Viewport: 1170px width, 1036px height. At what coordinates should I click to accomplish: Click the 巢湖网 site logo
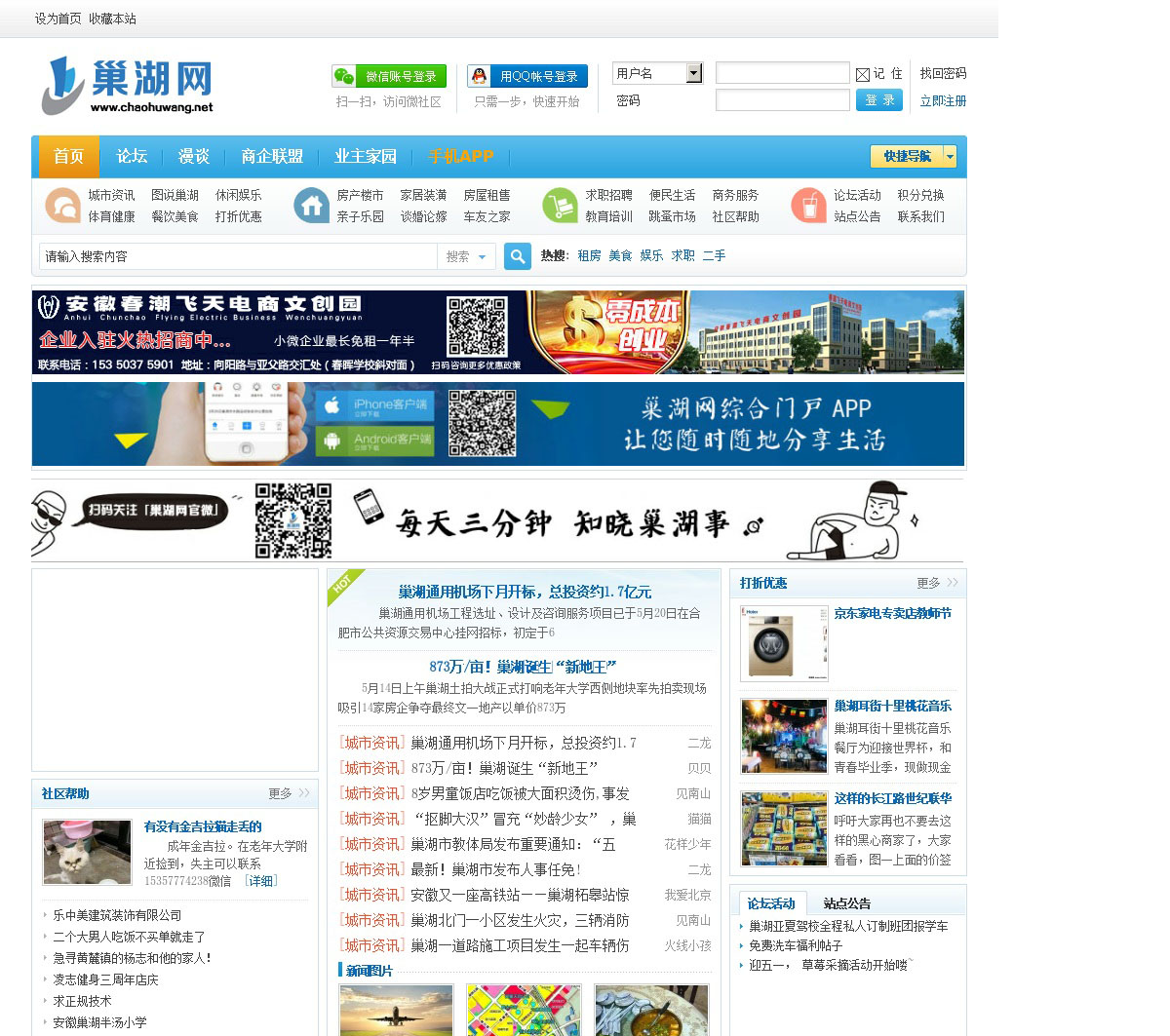[127, 86]
